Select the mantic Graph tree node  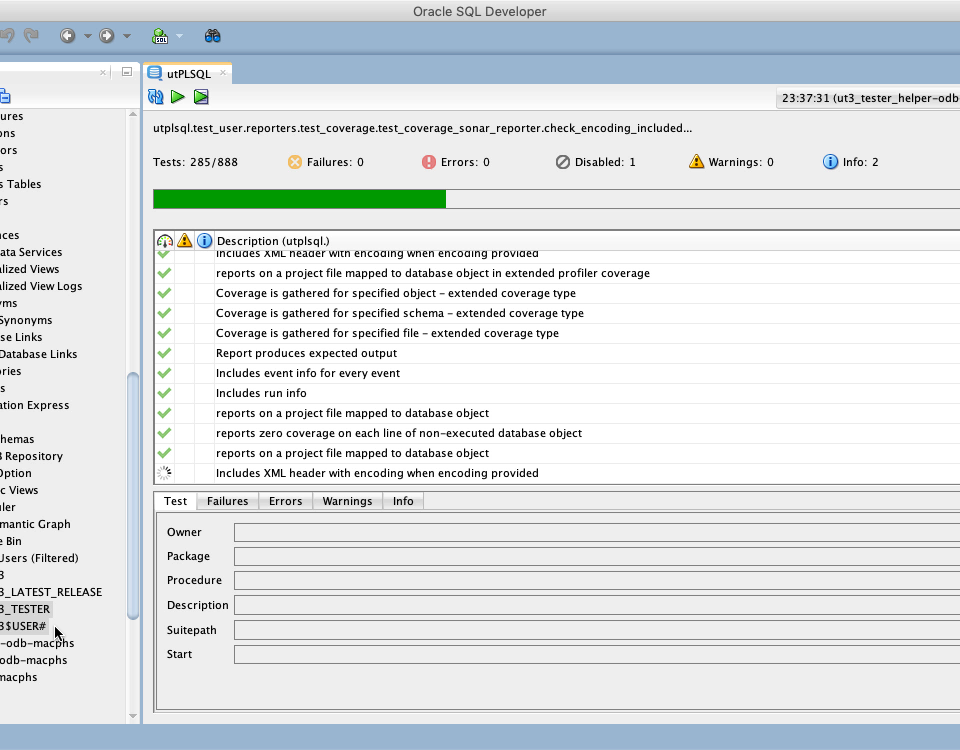point(35,524)
